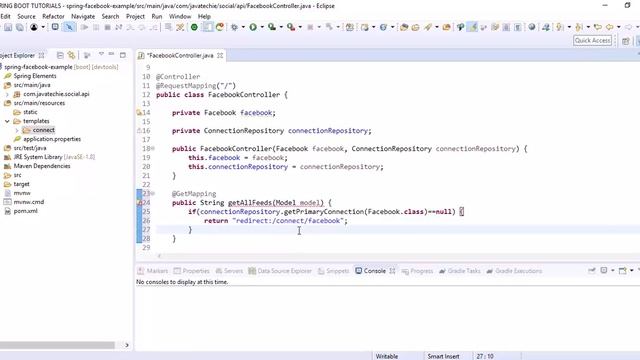The height and width of the screenshot is (360, 640).
Task: Select the target folder in tree
Action: click(21, 184)
